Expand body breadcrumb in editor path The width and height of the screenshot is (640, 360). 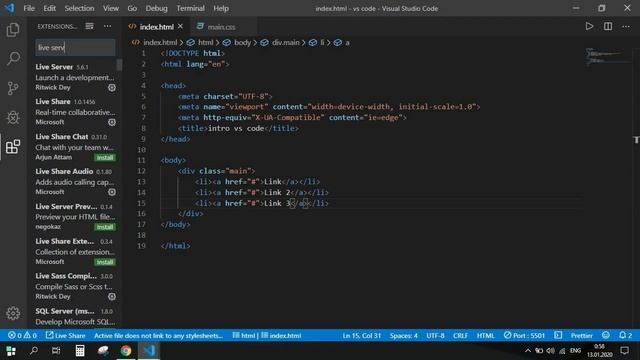coord(242,42)
